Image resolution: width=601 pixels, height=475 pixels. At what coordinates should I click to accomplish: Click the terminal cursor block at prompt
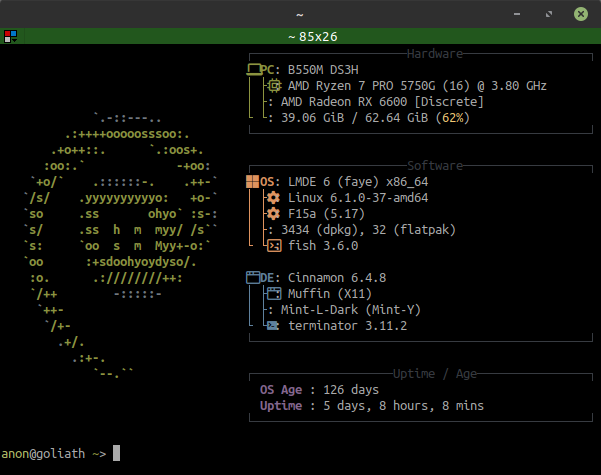(x=117, y=453)
